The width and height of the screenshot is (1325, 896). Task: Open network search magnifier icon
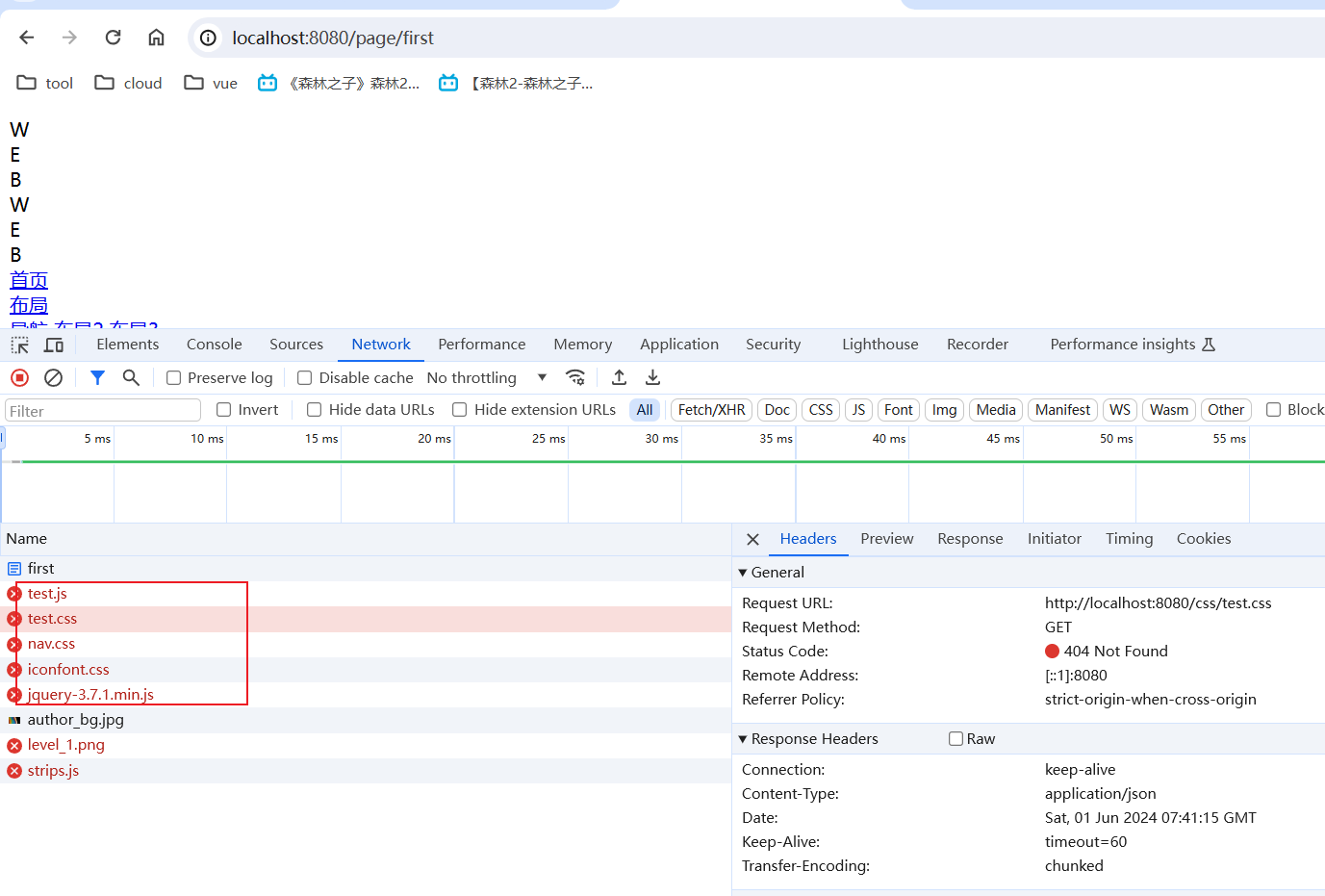point(131,378)
